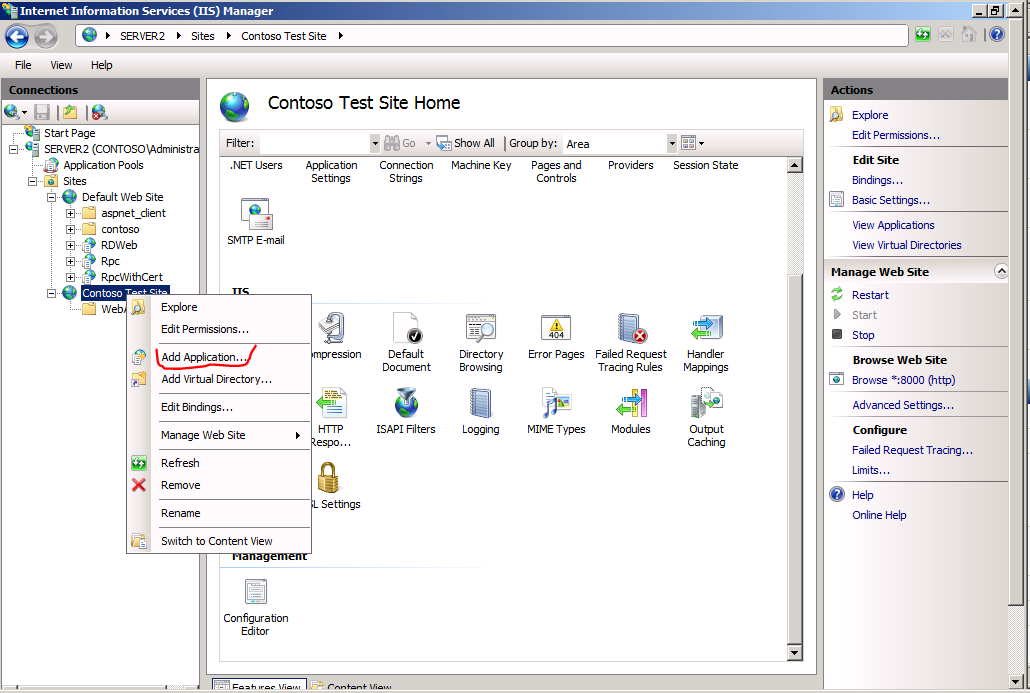Viewport: 1030px width, 693px height.
Task: Open Manage Web Site submenu
Action: 219,435
